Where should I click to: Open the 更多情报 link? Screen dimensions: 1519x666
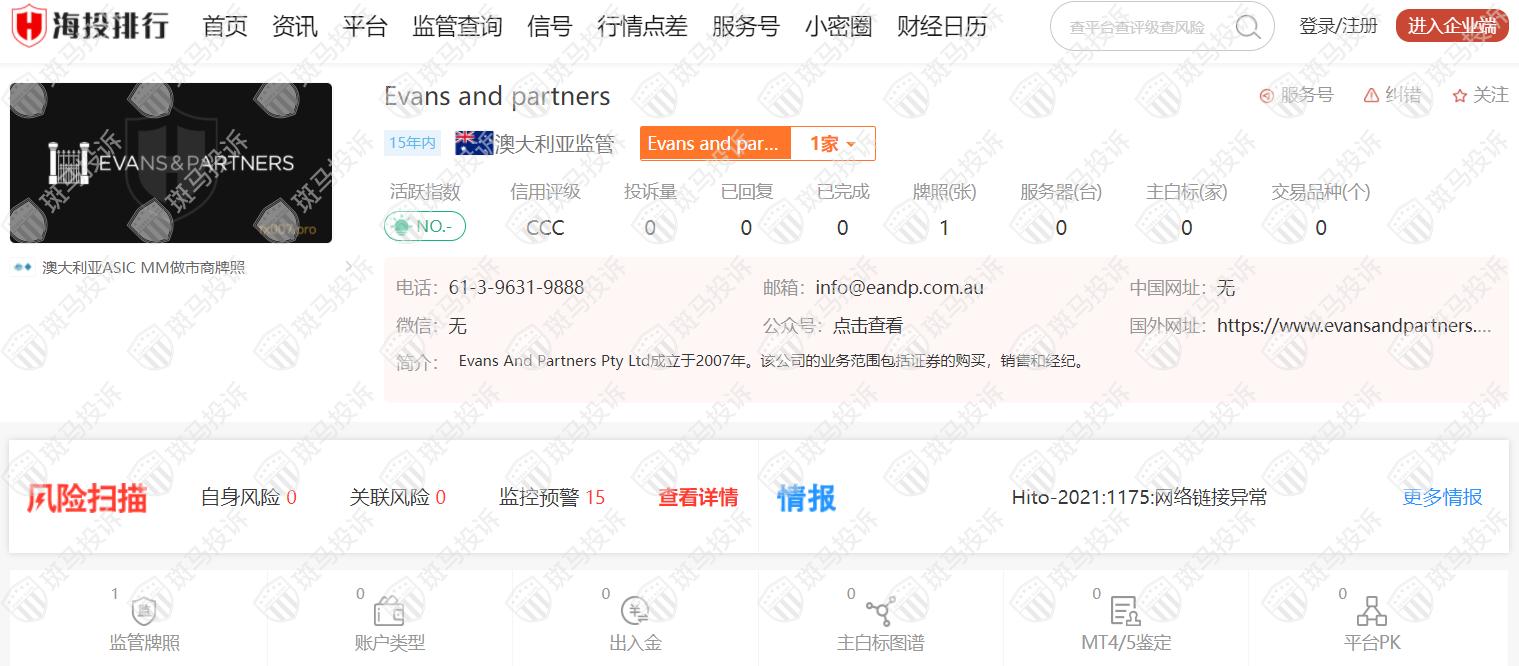pyautogui.click(x=1442, y=497)
